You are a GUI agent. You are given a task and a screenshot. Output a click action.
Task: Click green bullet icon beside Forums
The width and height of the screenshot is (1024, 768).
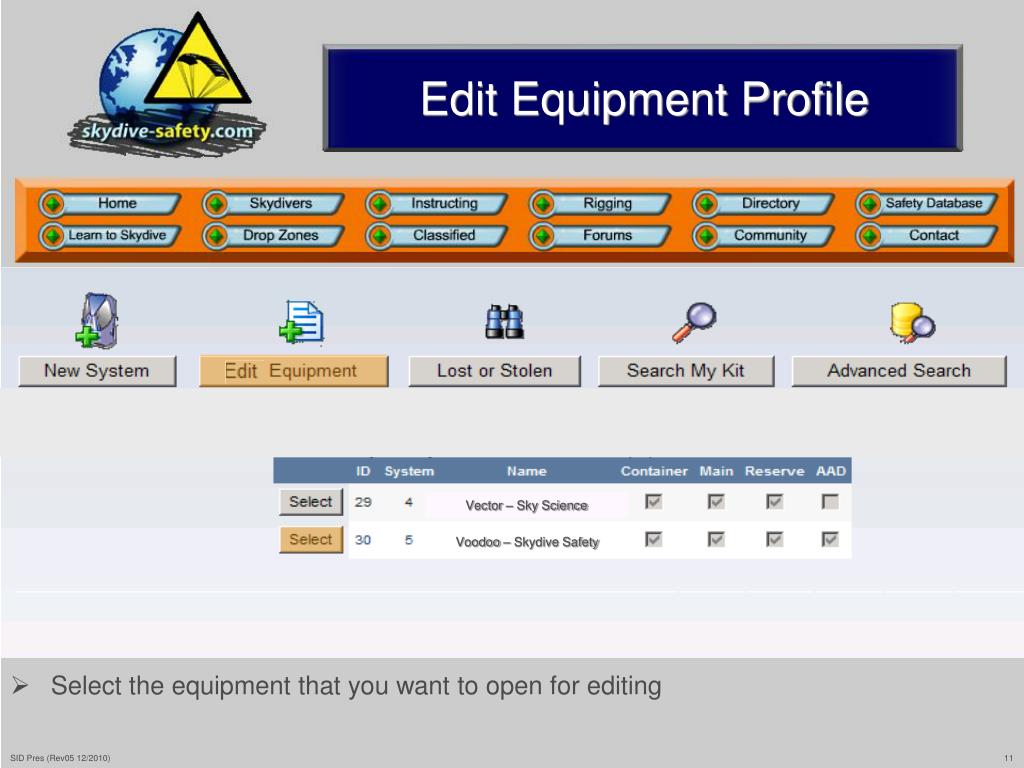point(542,236)
